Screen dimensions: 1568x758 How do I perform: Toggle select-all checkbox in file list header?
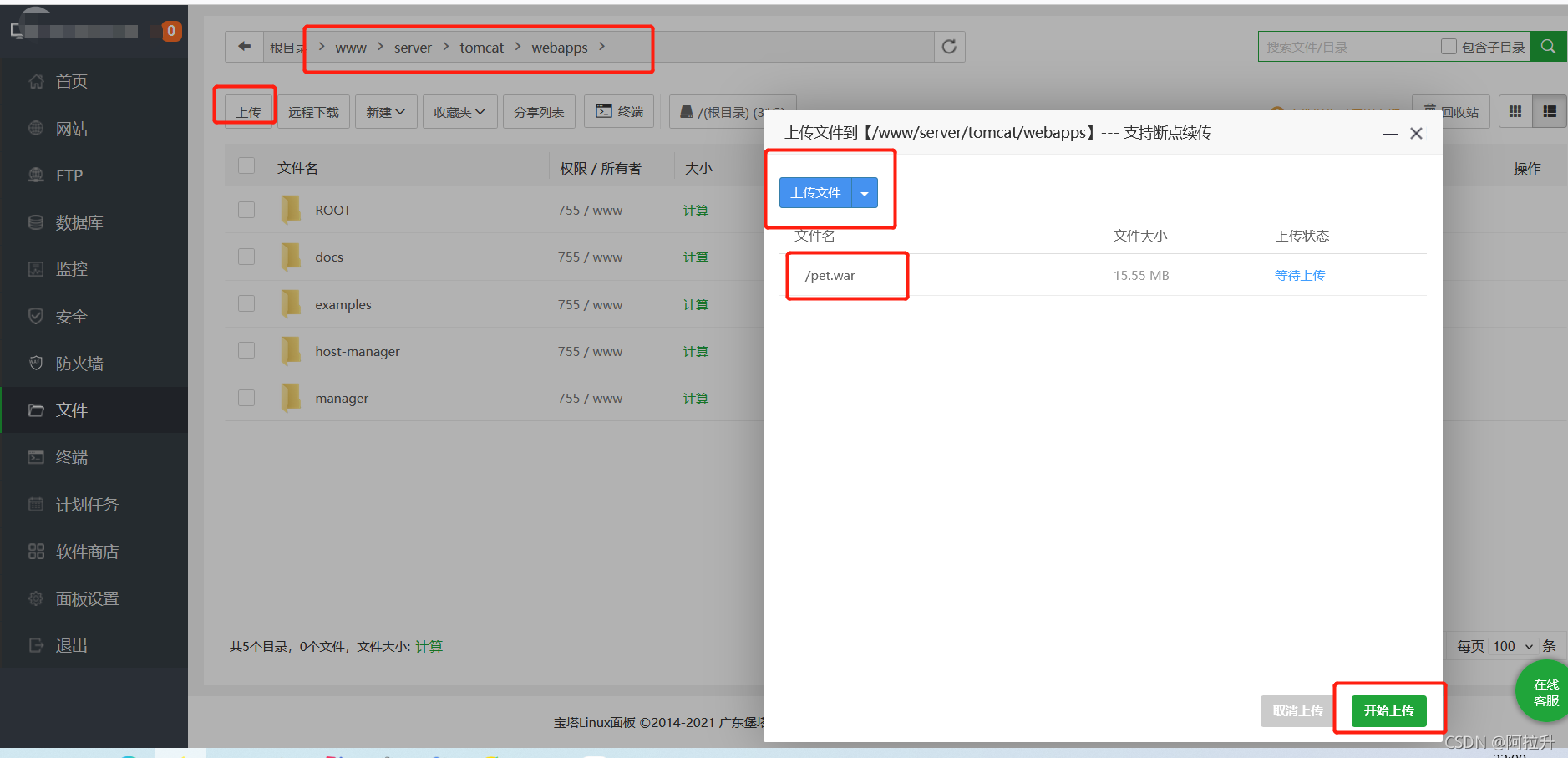point(246,165)
